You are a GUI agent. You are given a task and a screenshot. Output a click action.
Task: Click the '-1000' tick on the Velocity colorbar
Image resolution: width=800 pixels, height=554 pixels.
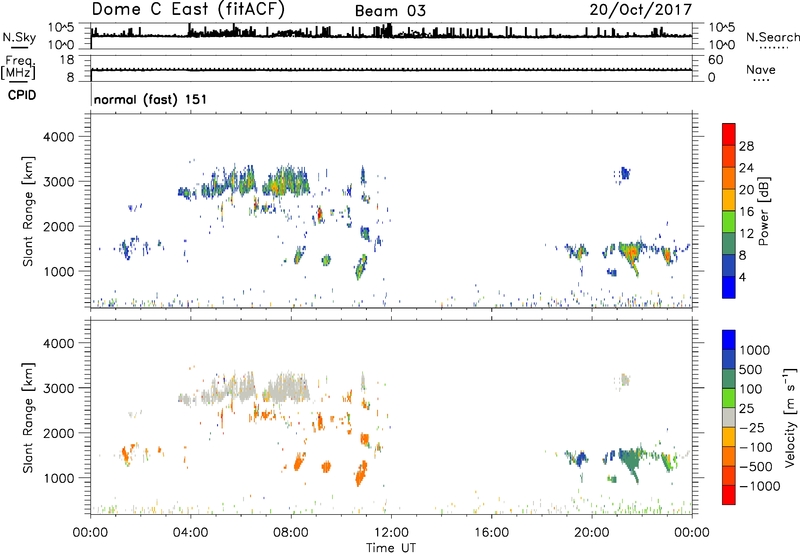760,486
